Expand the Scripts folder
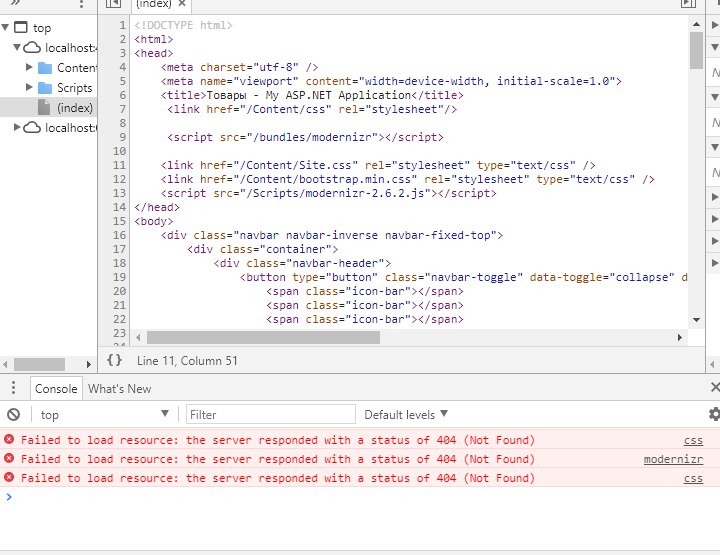This screenshot has width=720, height=555. pos(29,87)
